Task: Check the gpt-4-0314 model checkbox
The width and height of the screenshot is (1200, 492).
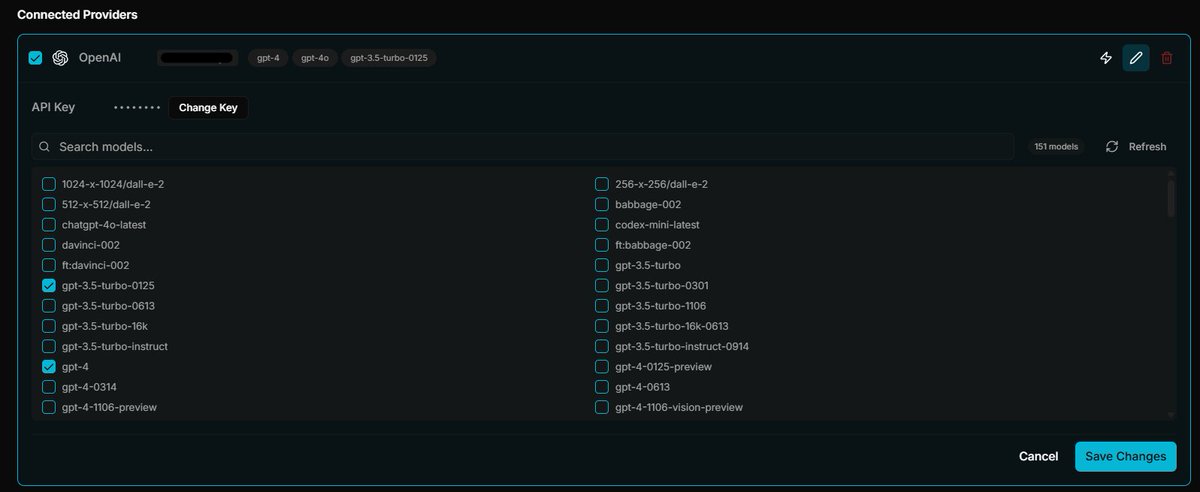Action: (48, 387)
